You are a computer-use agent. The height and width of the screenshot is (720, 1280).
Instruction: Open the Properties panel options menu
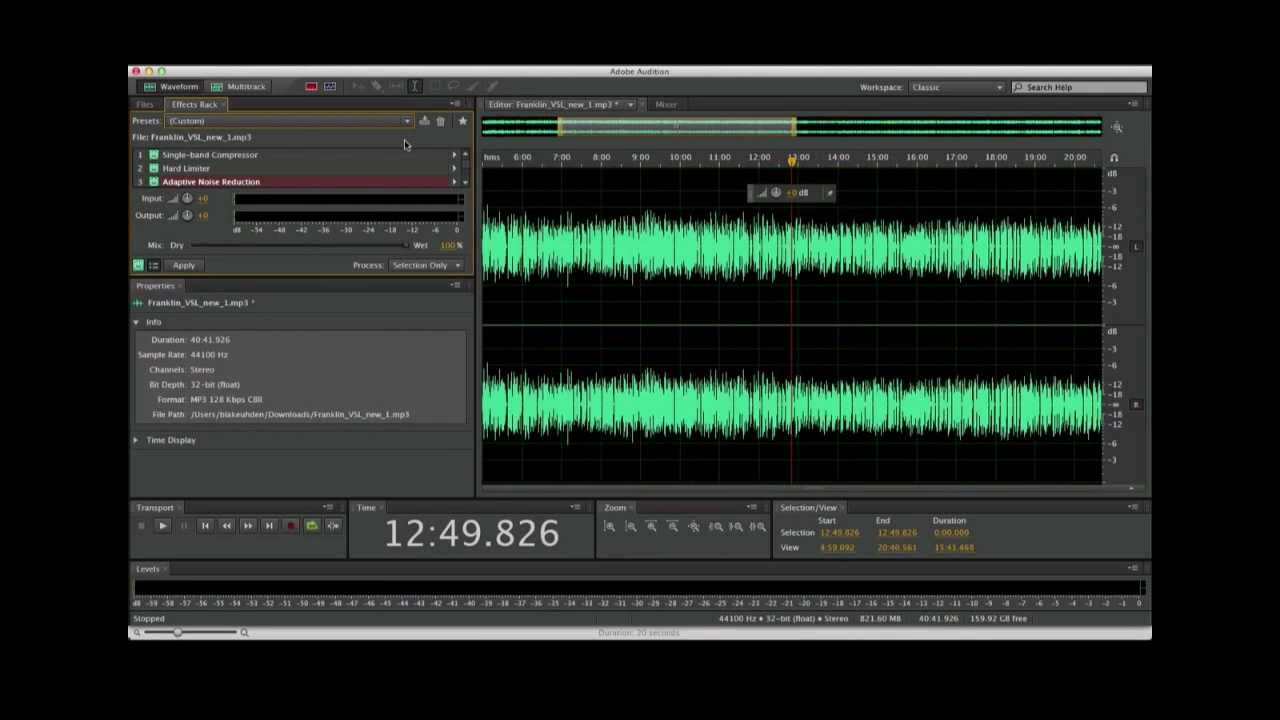[x=456, y=286]
